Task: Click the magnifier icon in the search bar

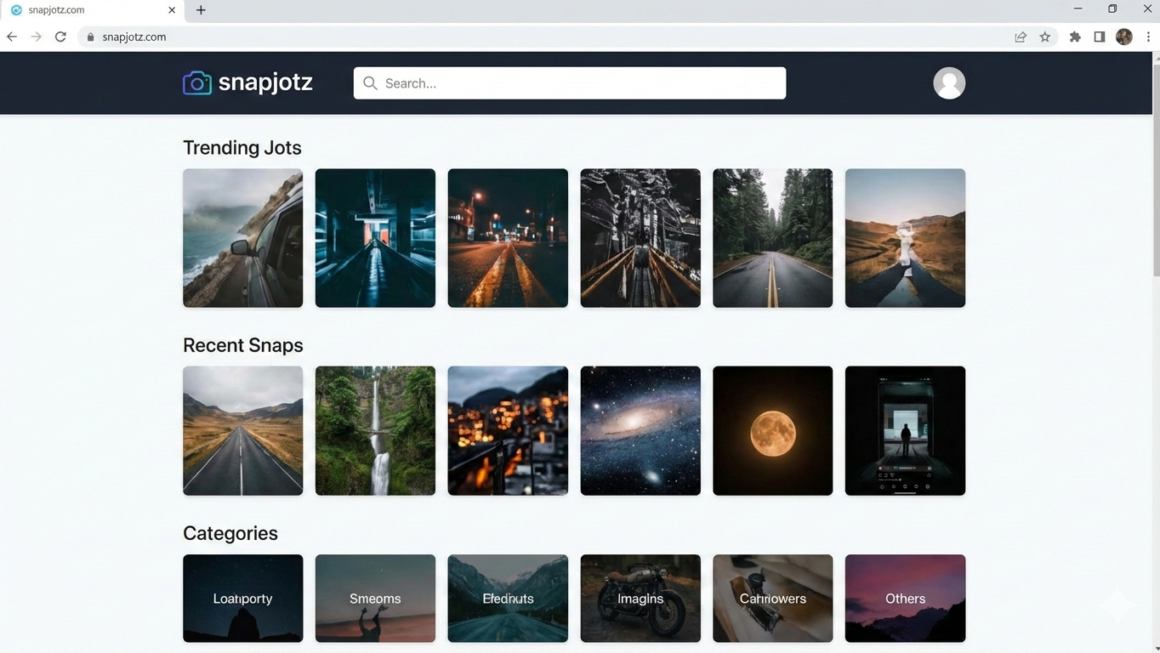Action: pyautogui.click(x=370, y=83)
